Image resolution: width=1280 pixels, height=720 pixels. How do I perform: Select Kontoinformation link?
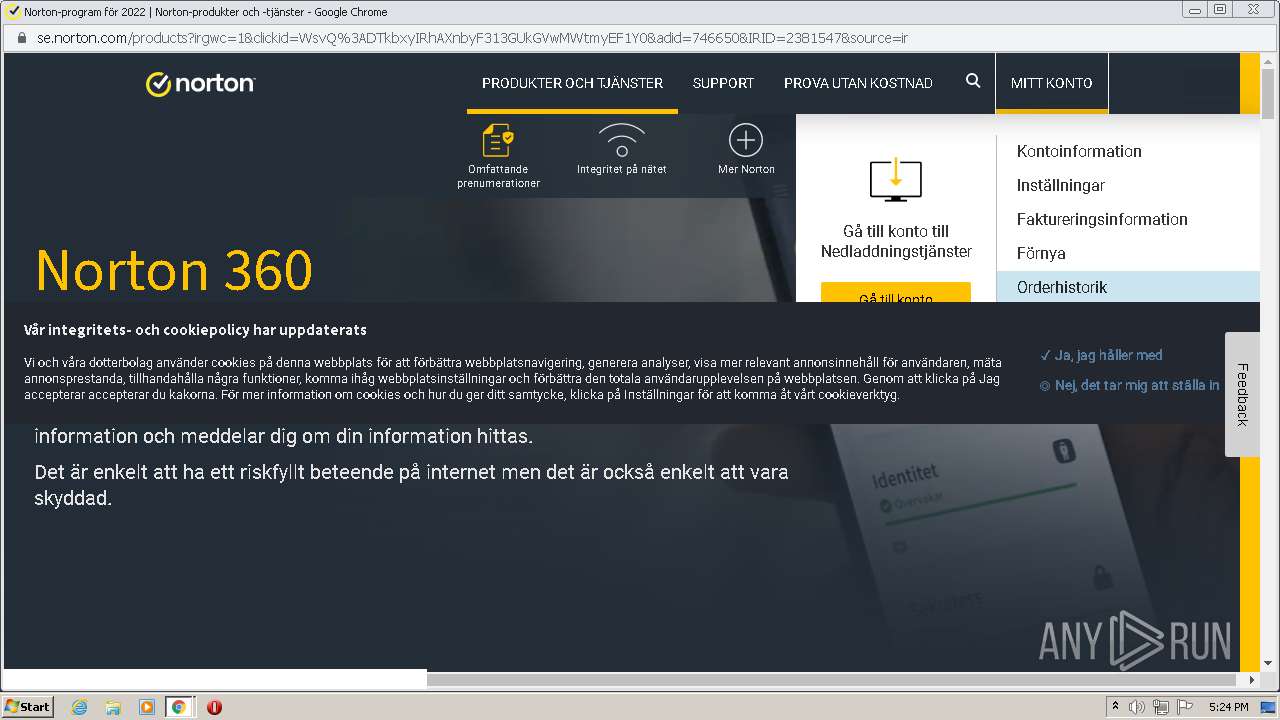pos(1079,151)
